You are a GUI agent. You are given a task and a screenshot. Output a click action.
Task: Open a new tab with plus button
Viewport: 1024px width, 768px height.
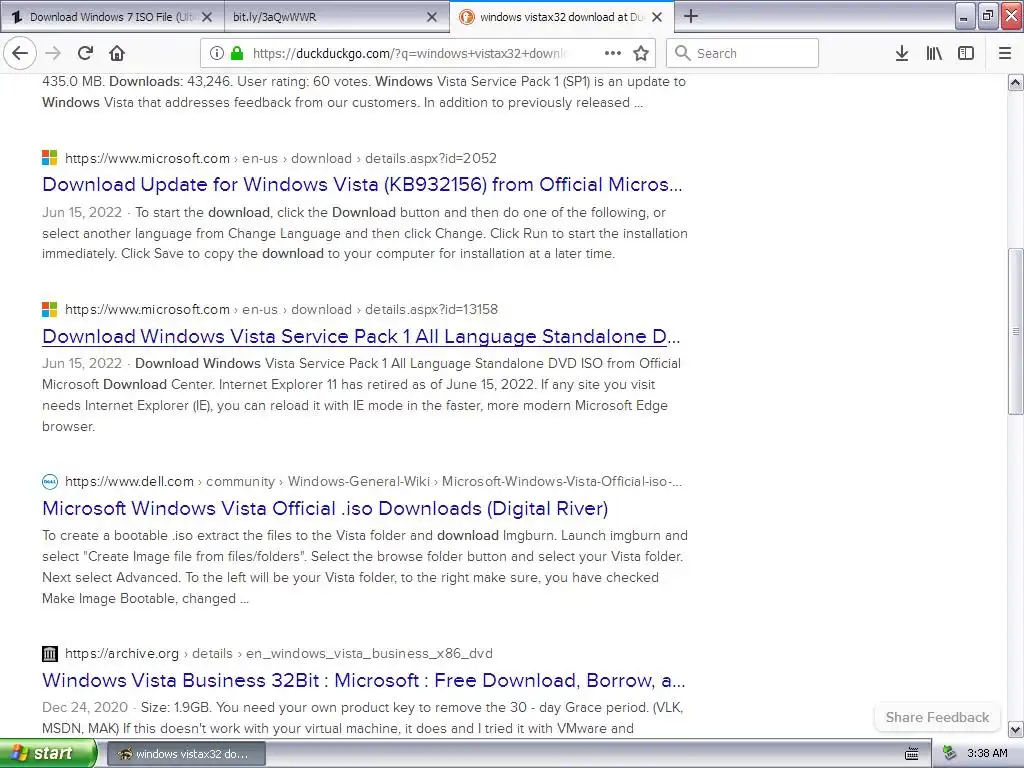690,16
